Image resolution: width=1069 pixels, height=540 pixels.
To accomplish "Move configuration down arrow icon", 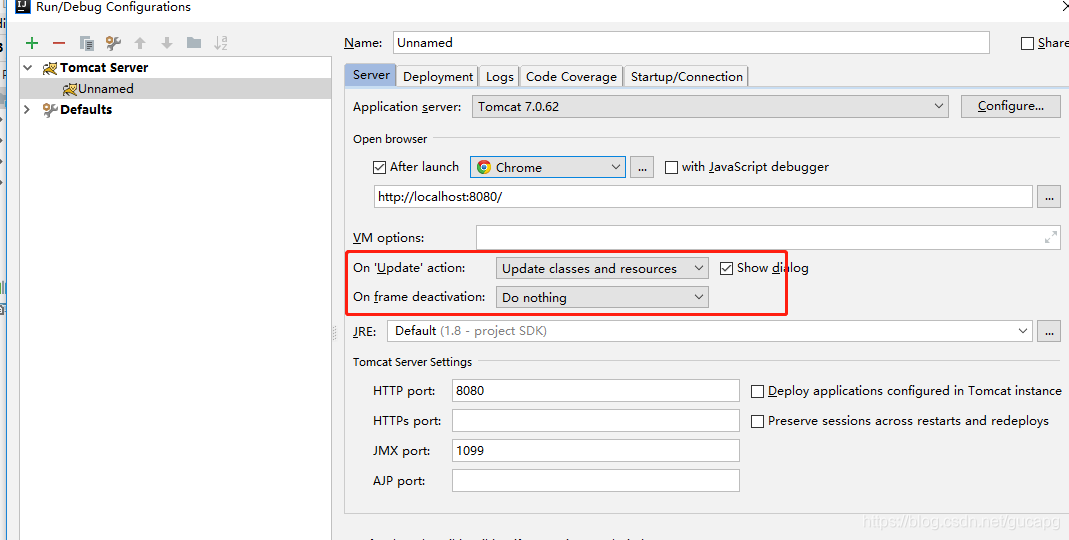I will pyautogui.click(x=167, y=43).
